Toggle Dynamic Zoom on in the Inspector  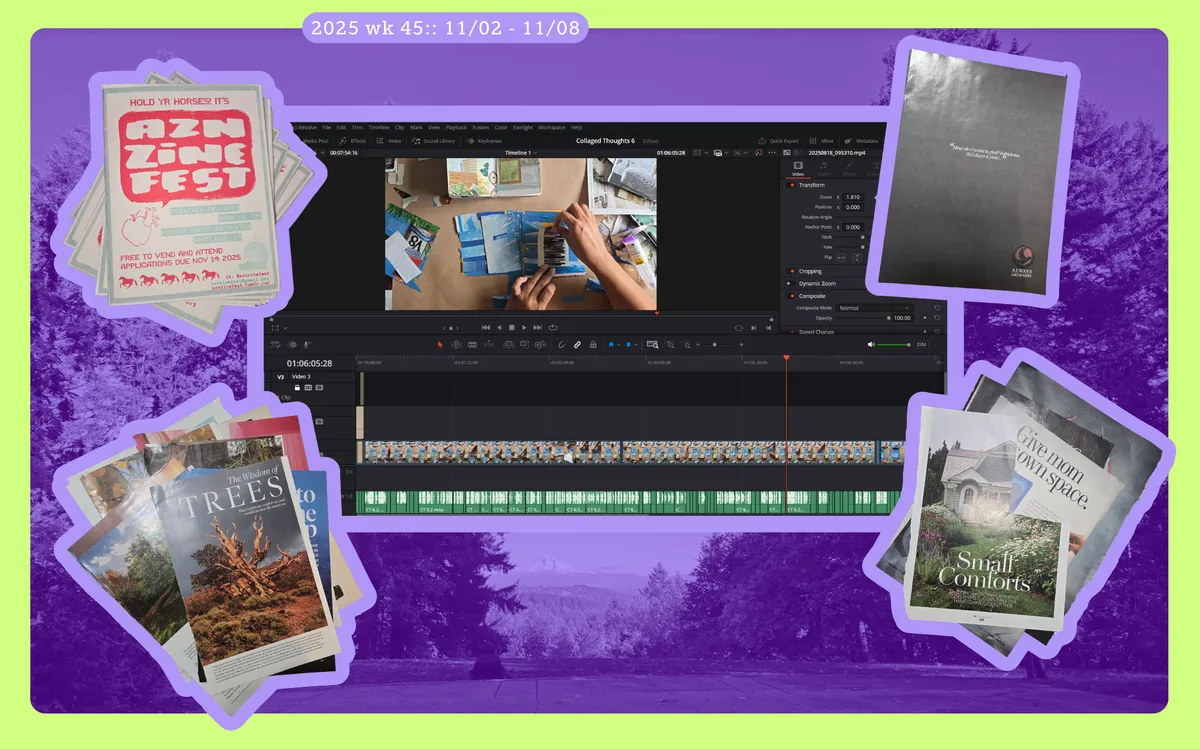click(x=789, y=284)
